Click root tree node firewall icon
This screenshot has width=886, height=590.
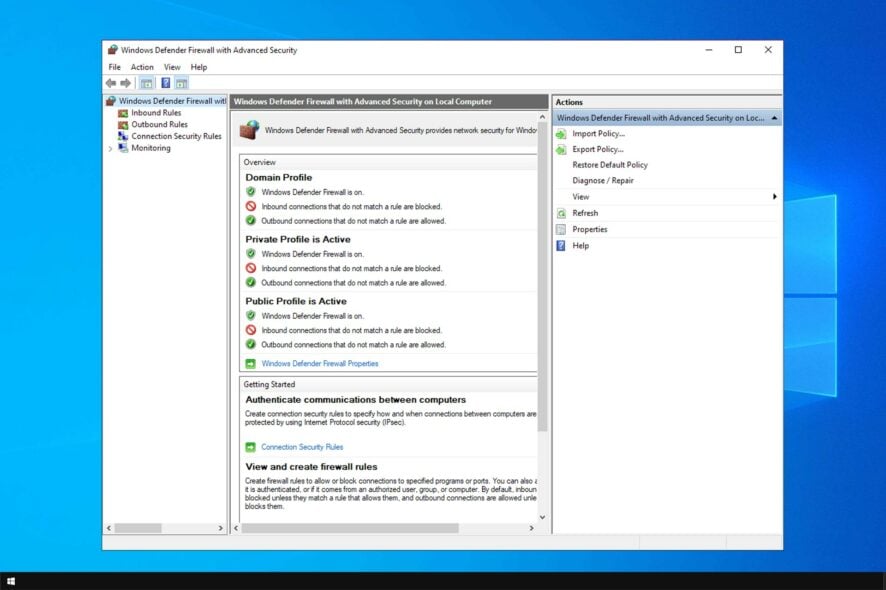(111, 101)
